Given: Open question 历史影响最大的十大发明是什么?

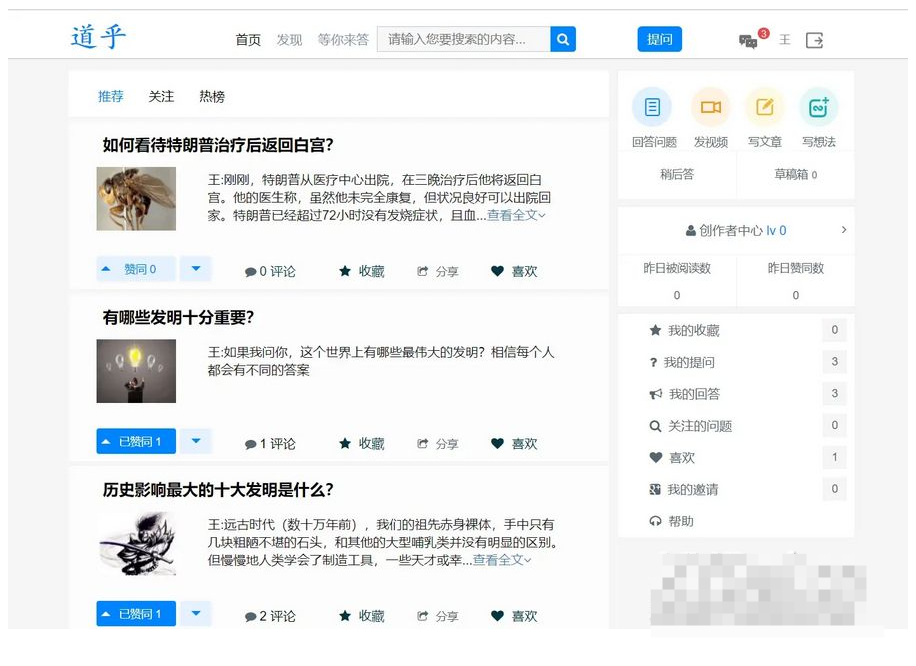Looking at the screenshot, I should [x=218, y=490].
